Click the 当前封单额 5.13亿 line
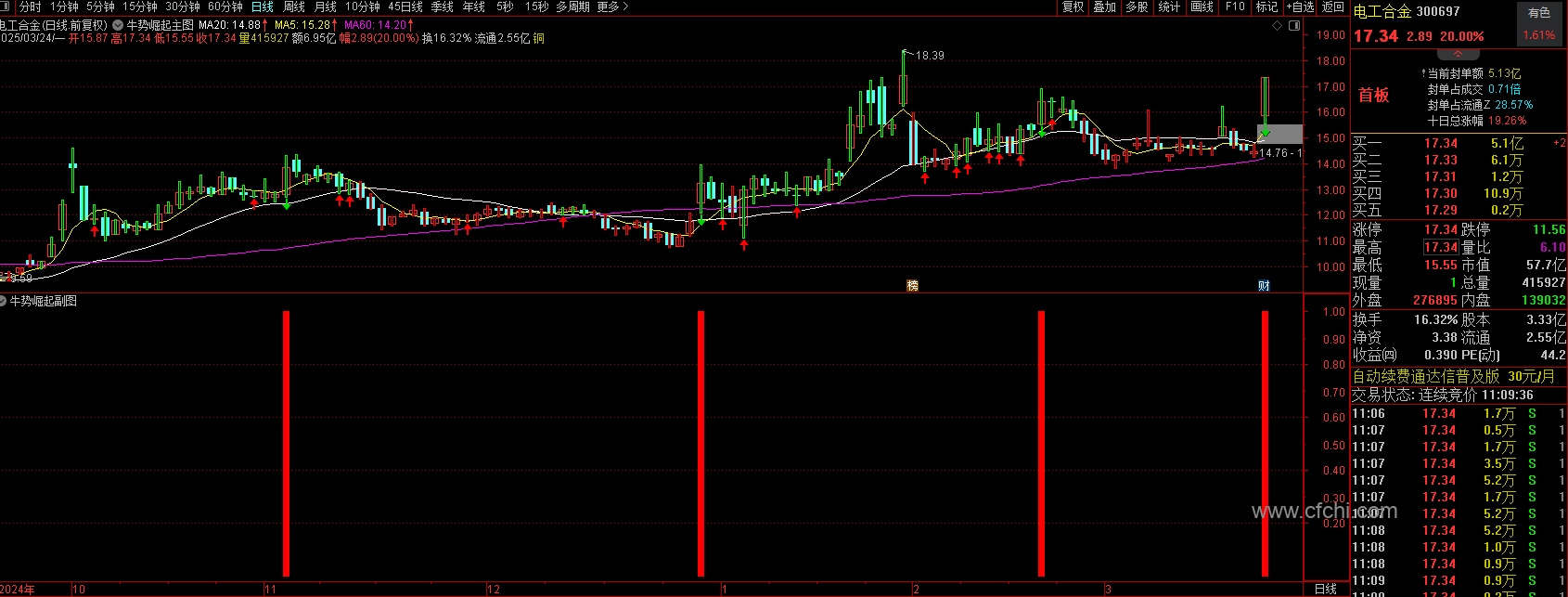Screen dimensions: 1568x597 coord(1473,73)
